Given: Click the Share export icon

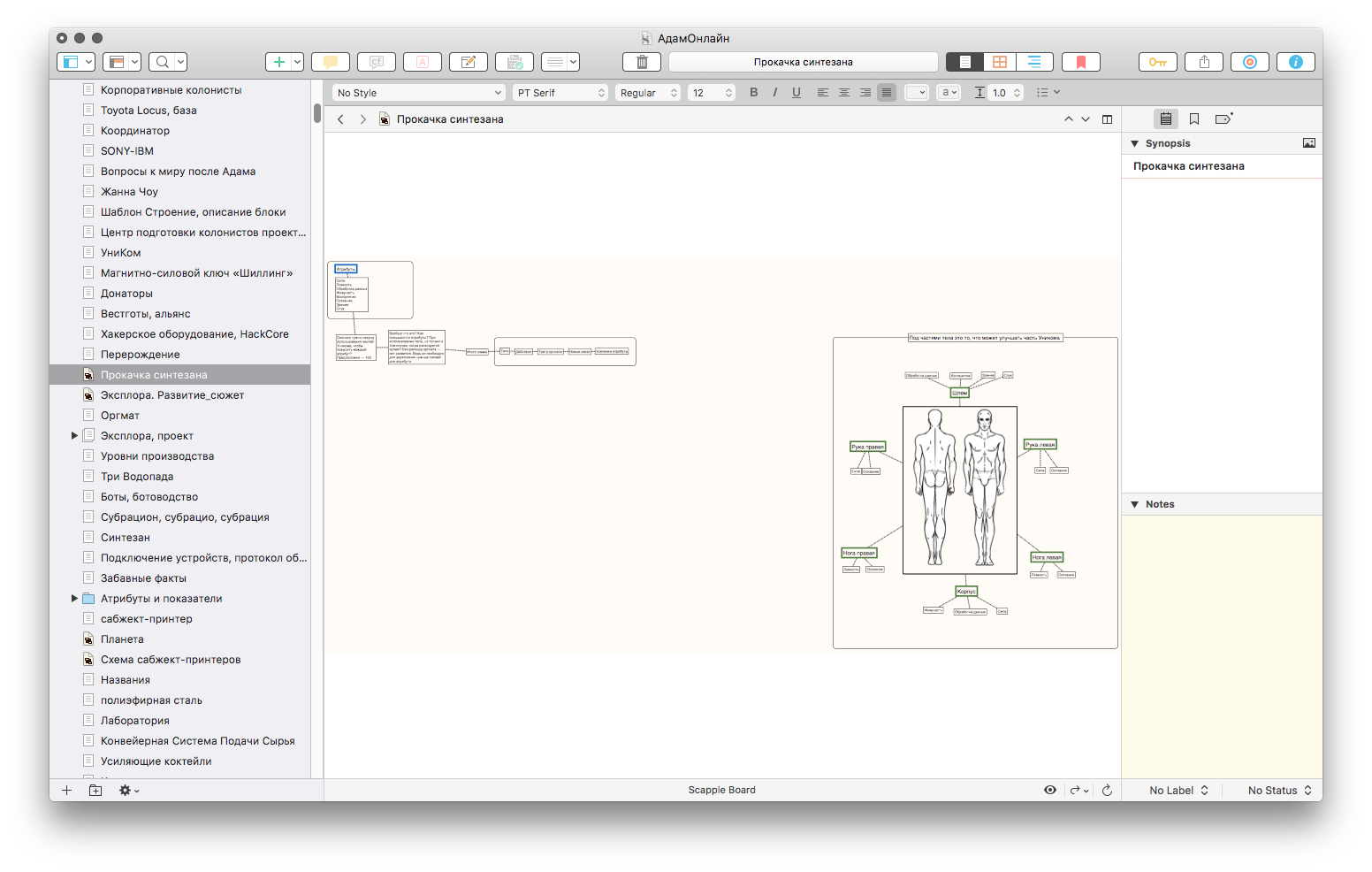Looking at the screenshot, I should (1204, 62).
